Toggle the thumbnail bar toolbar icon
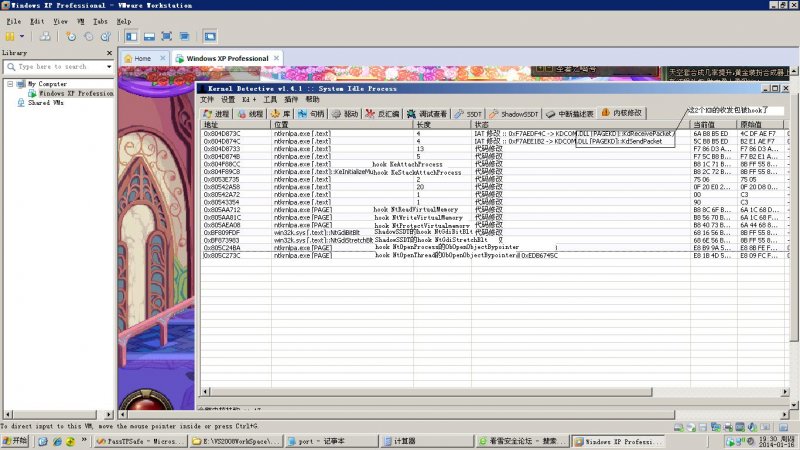 [149, 36]
